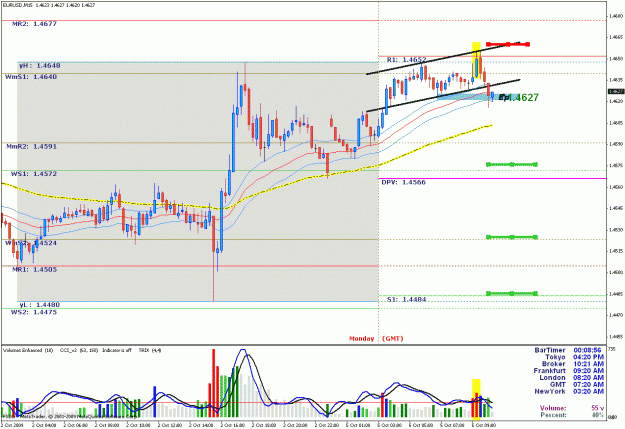This screenshot has height=429, width=625.
Task: Select the 2 Oct 22:00 time axis label
Action: pyautogui.click(x=326, y=425)
